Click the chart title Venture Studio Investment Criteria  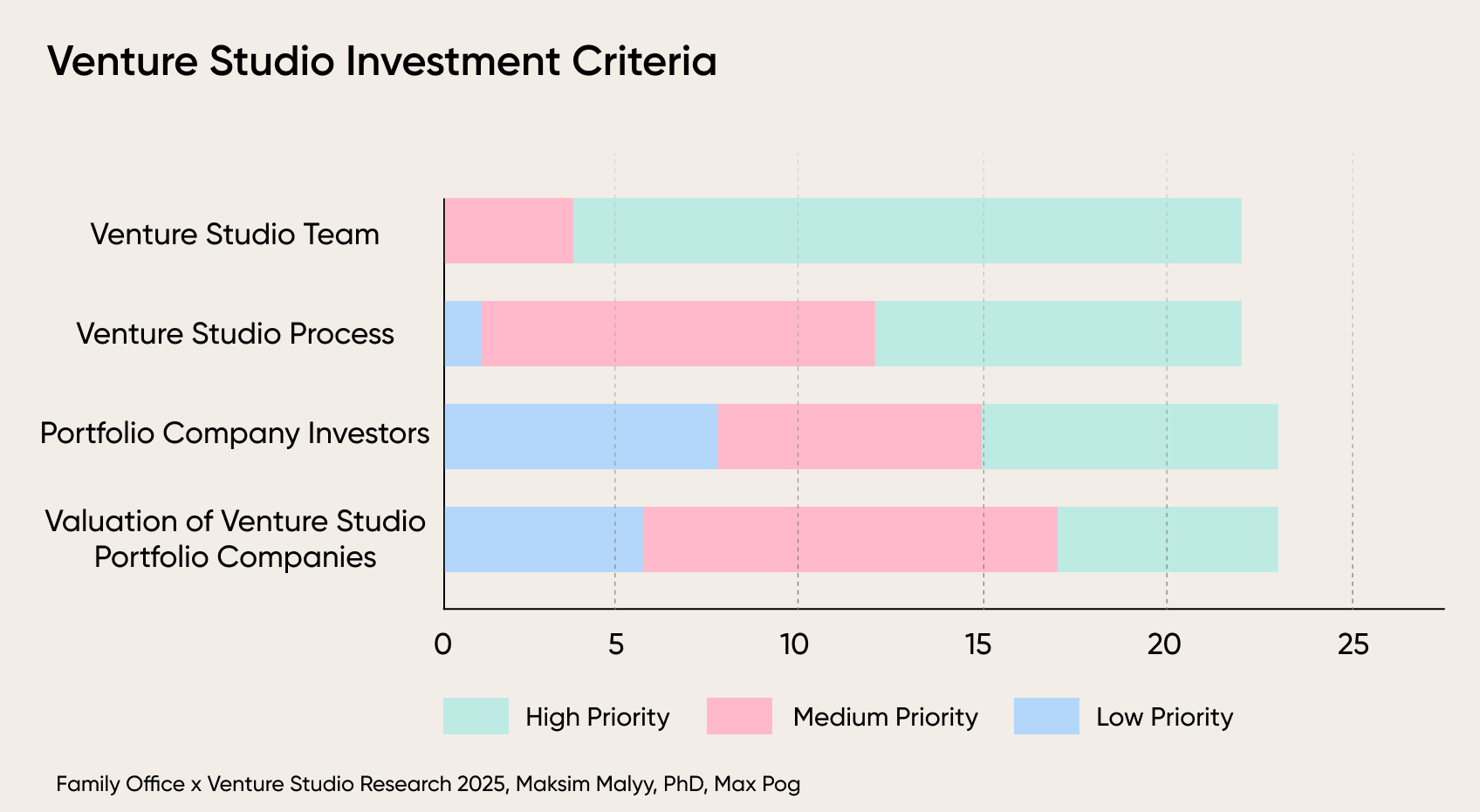[382, 62]
